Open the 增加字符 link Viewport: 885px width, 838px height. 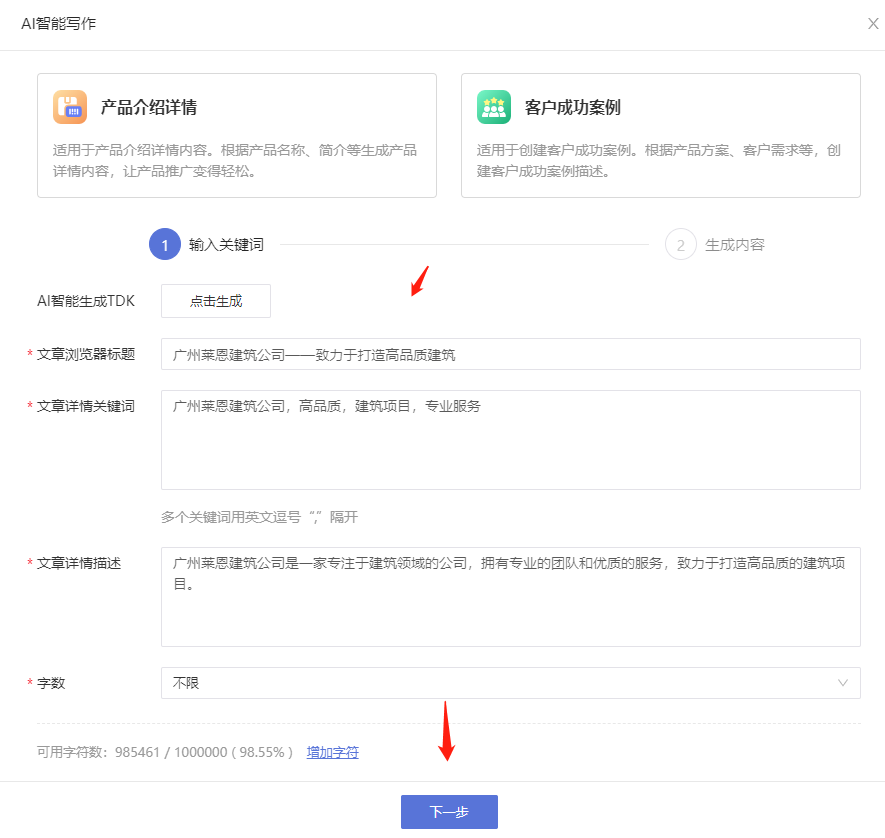(x=333, y=752)
